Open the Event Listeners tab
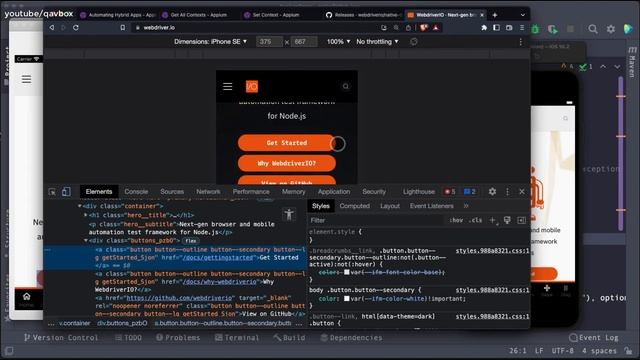The width and height of the screenshot is (640, 360). click(x=431, y=206)
